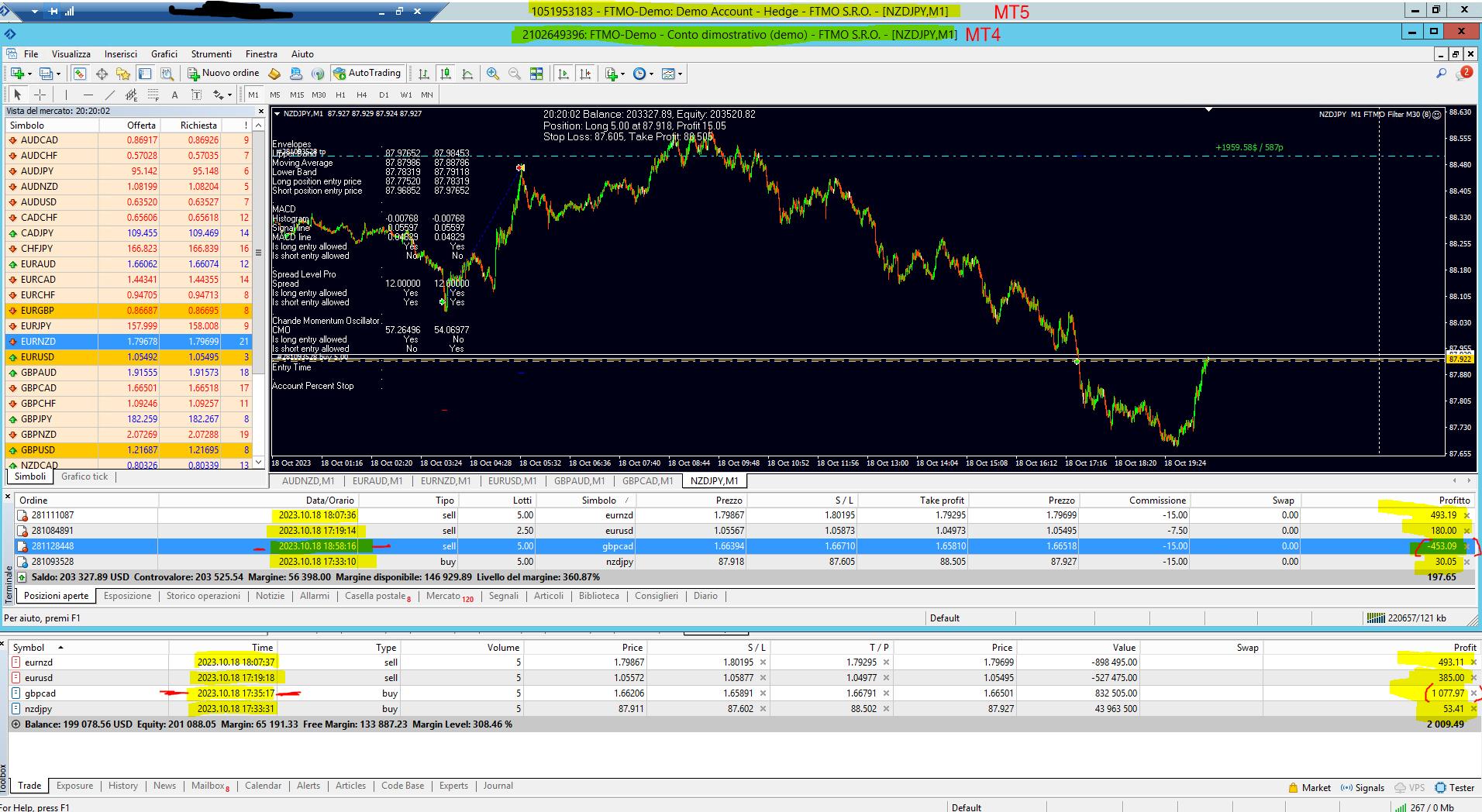Viewport: 1482px width, 812px height.
Task: Open the Strategy Tester icon
Action: (x=167, y=74)
